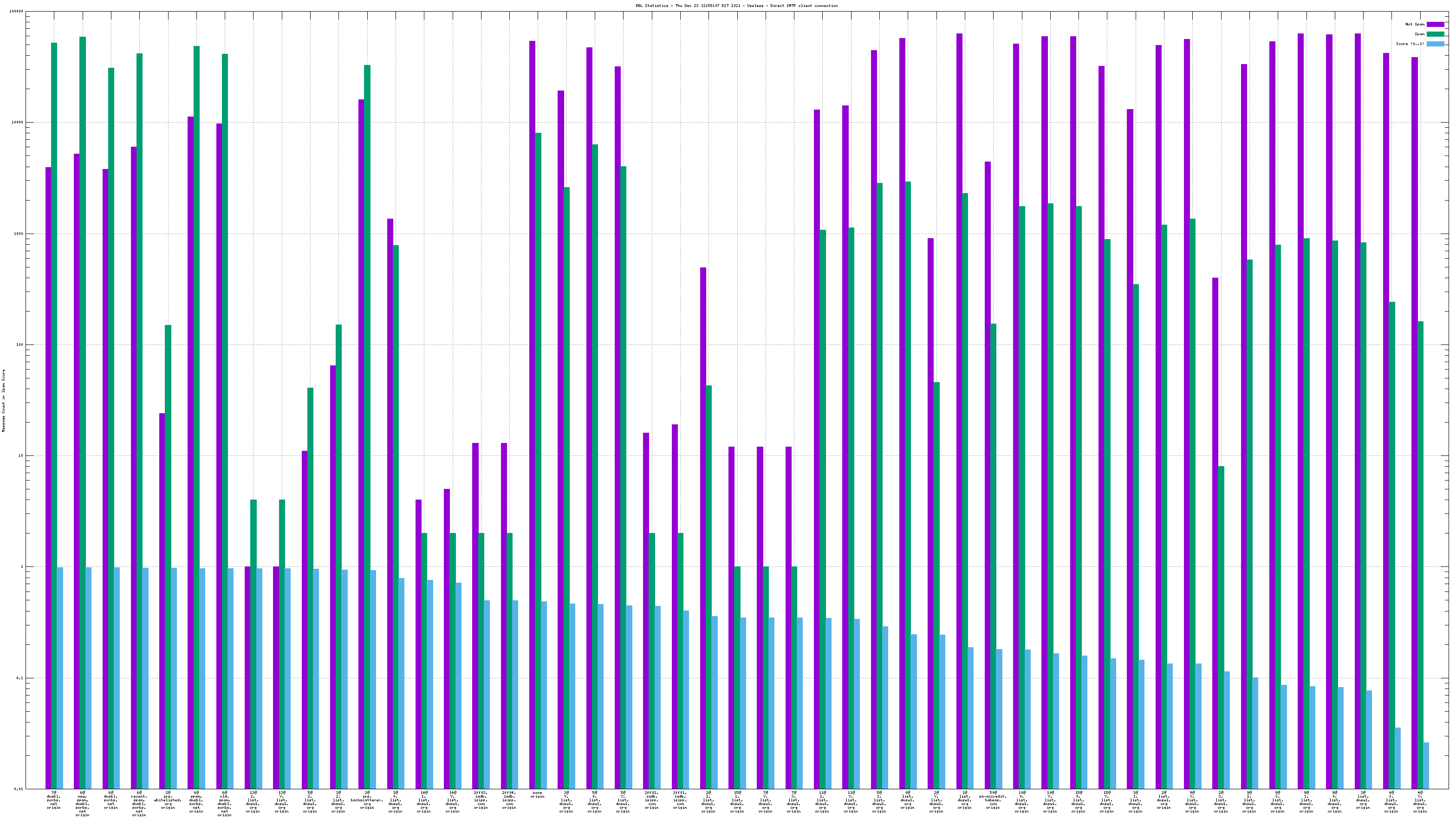Click the sa-accredit.habeas.com x-axis label
Image resolution: width=1456 pixels, height=819 pixels.
[x=993, y=800]
